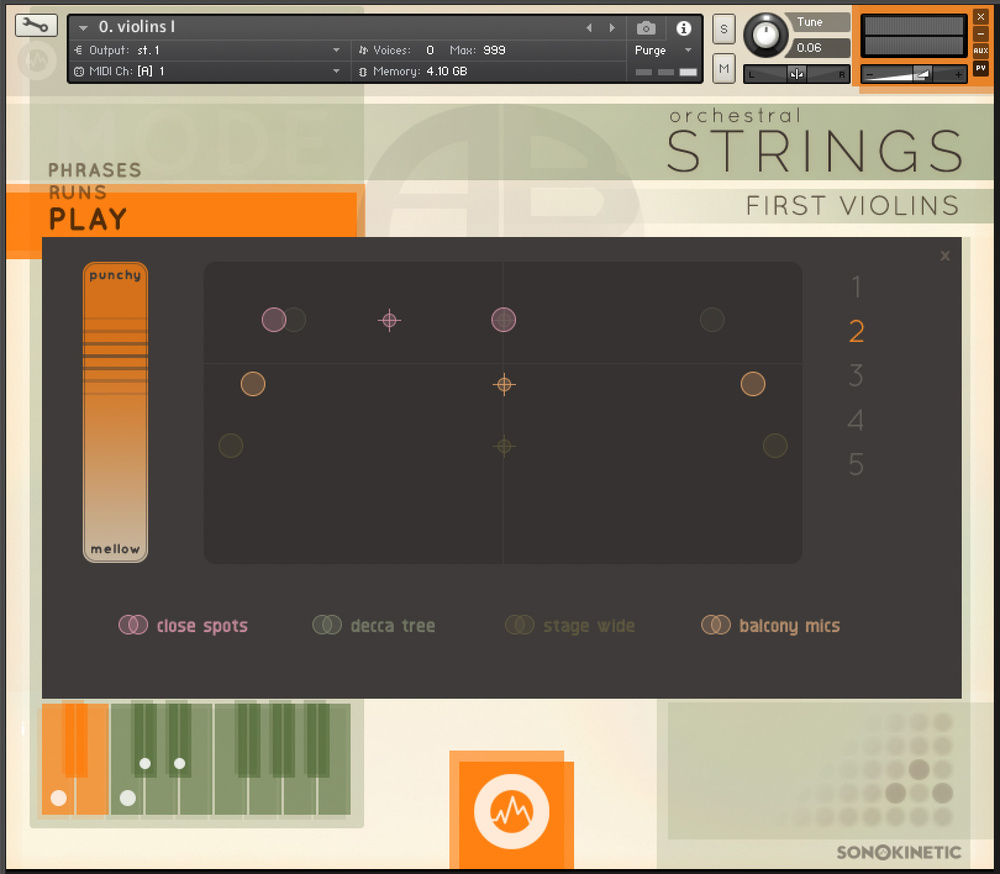The image size is (1000, 874).
Task: Select mic preset number 3
Action: click(855, 376)
